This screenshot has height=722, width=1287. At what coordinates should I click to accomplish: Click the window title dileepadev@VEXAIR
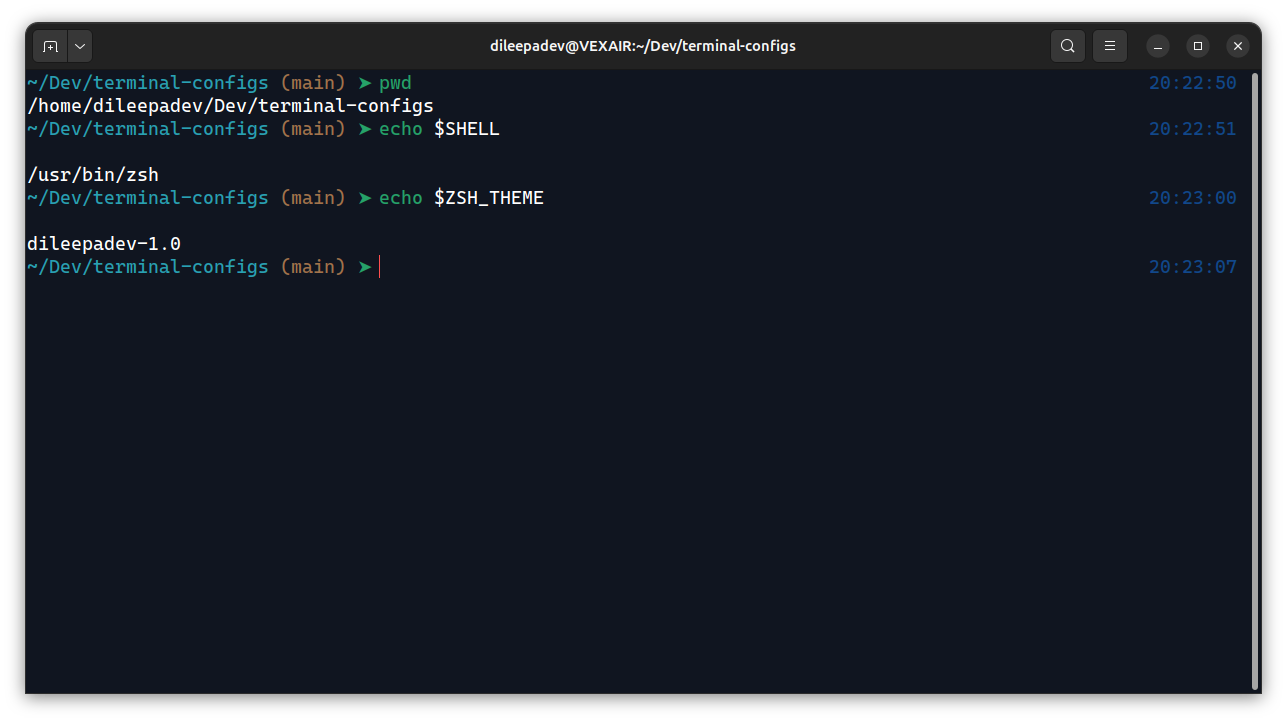[643, 46]
